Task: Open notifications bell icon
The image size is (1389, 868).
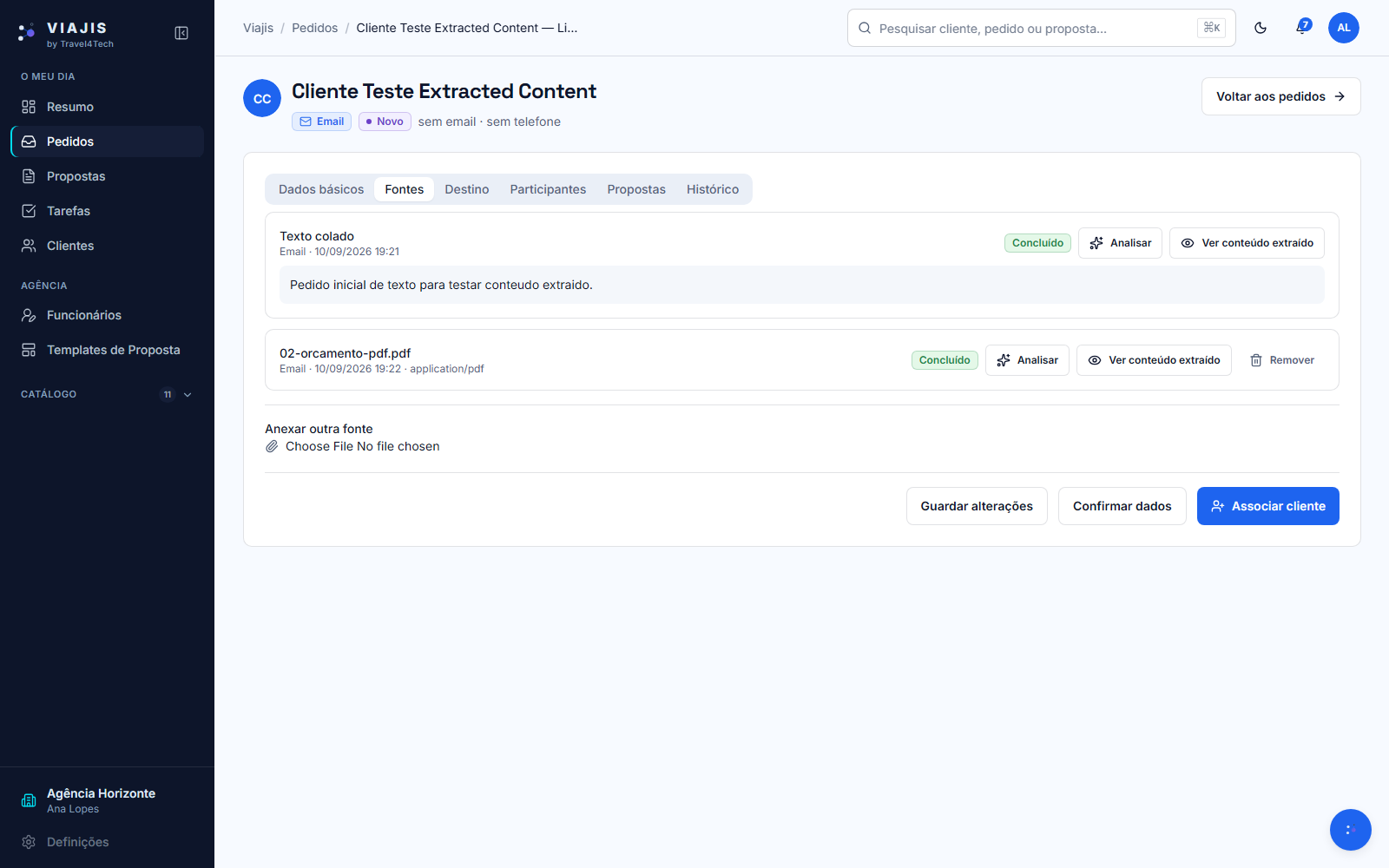Action: pyautogui.click(x=1302, y=28)
